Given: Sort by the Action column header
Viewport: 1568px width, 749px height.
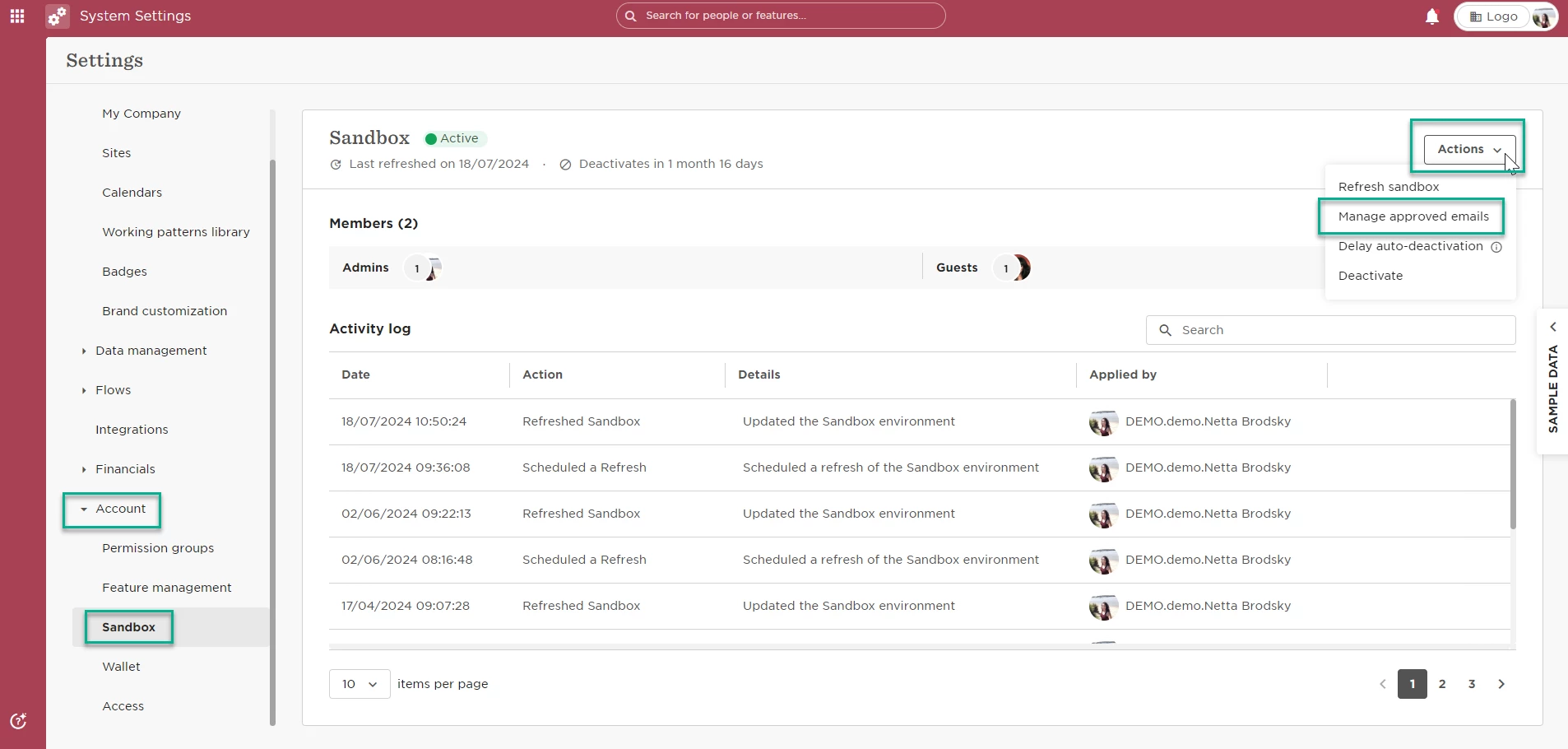Looking at the screenshot, I should (542, 374).
